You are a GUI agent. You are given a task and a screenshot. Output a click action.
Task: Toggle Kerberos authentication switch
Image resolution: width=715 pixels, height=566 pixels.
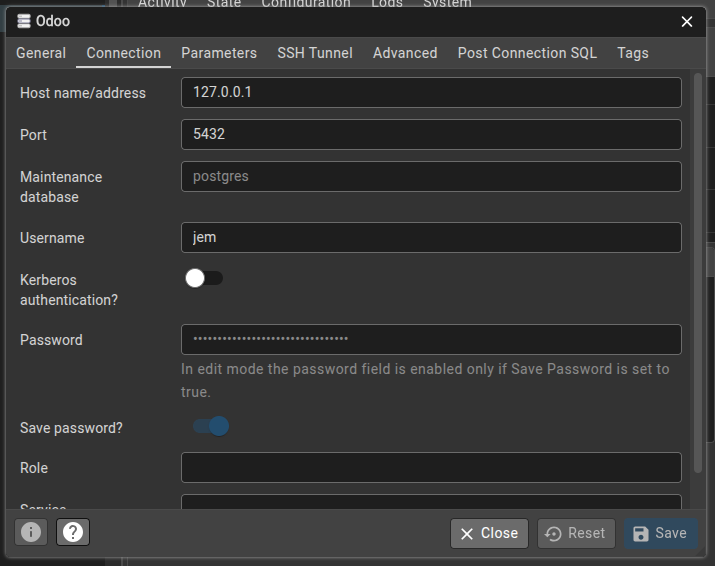point(204,278)
